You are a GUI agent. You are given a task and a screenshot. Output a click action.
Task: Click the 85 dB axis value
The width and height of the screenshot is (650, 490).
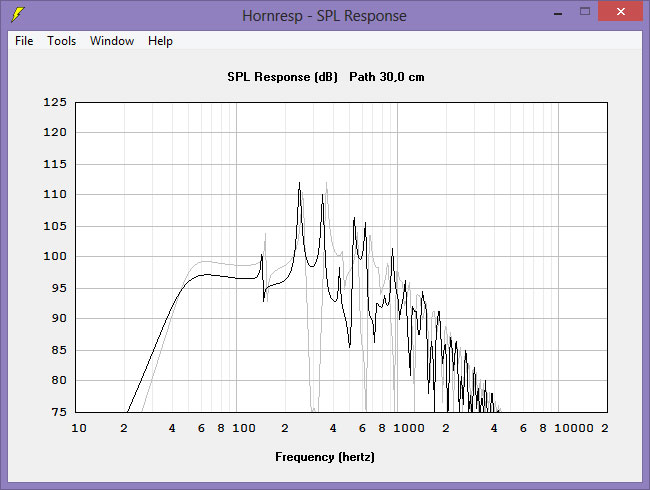click(59, 350)
